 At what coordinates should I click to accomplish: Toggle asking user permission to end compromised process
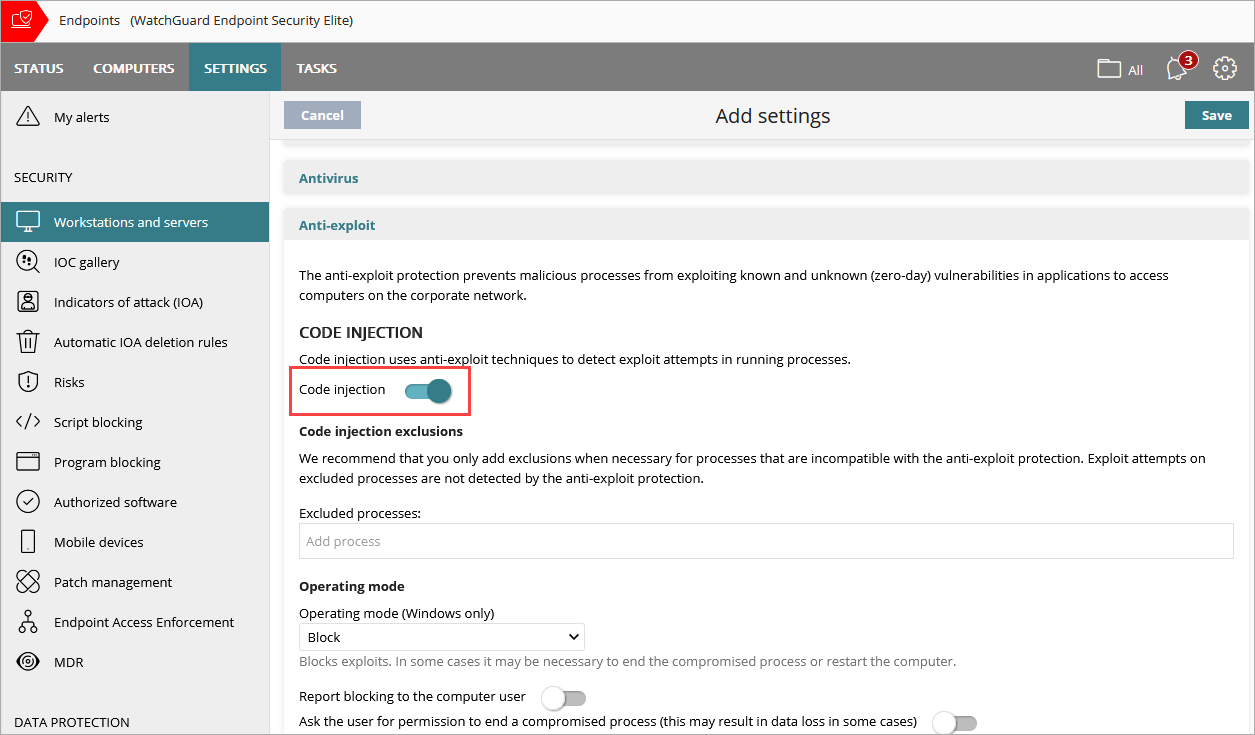pos(955,721)
